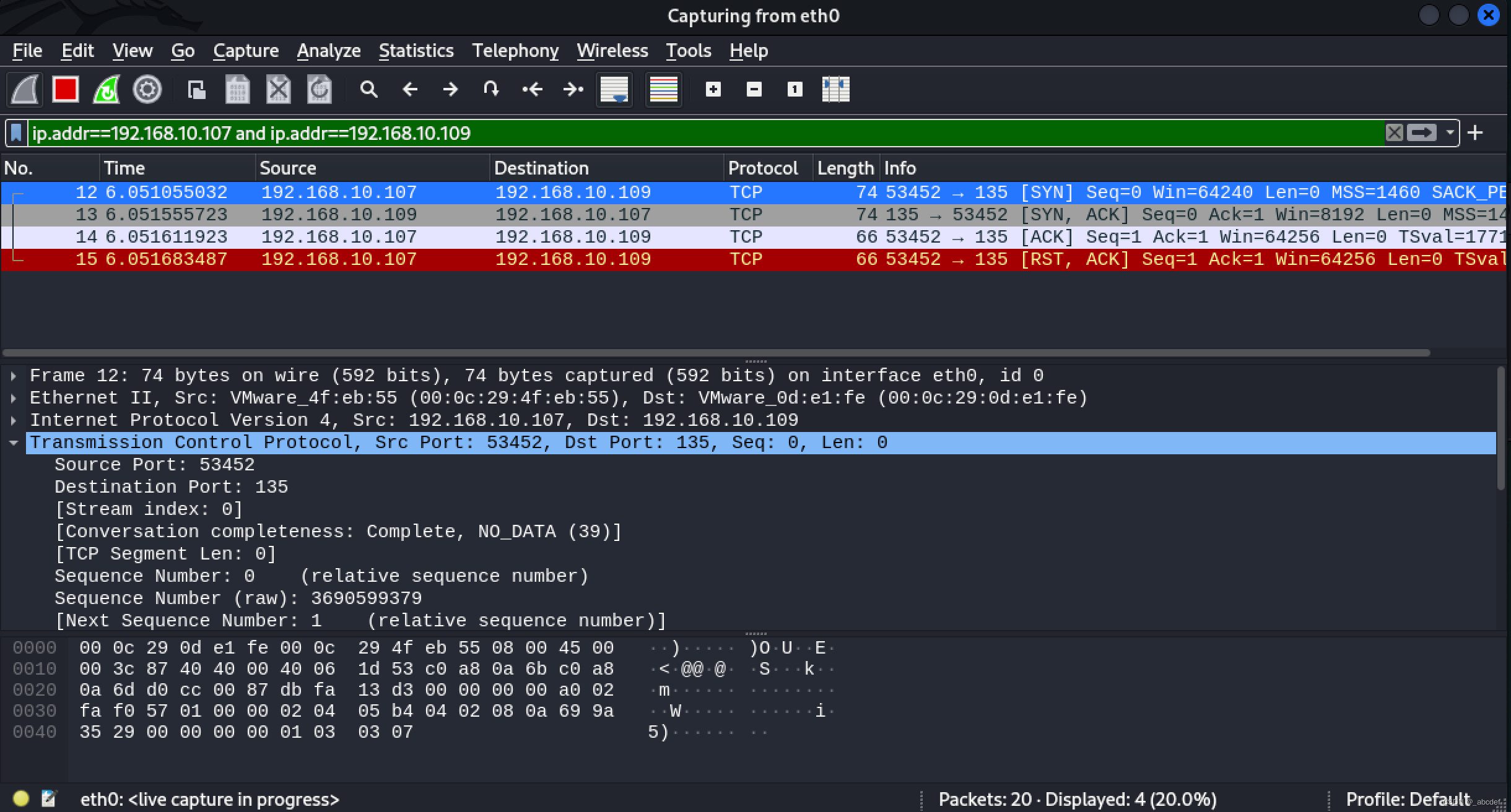Open the Telephony menu
The width and height of the screenshot is (1511, 812).
[x=515, y=51]
